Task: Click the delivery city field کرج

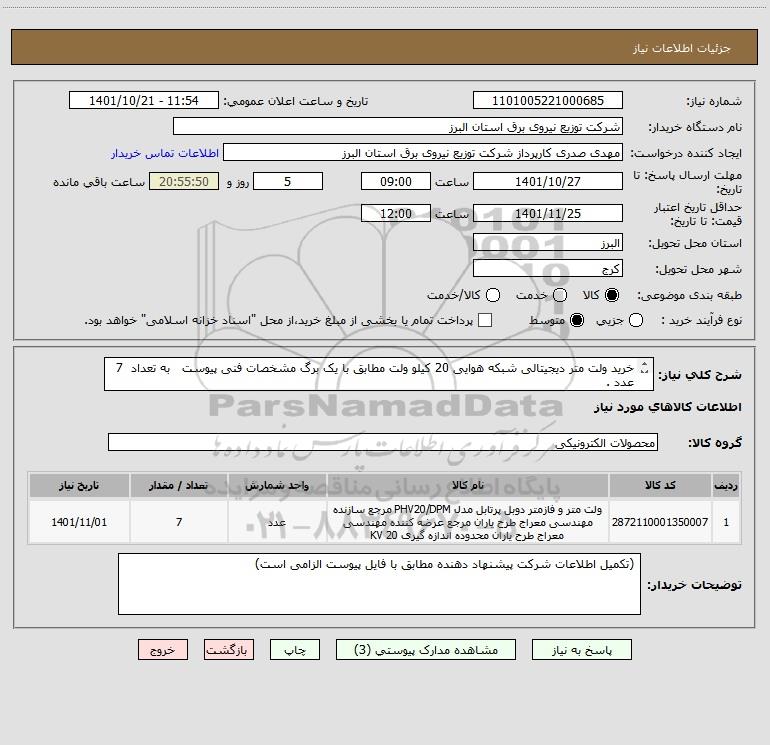Action: (548, 269)
